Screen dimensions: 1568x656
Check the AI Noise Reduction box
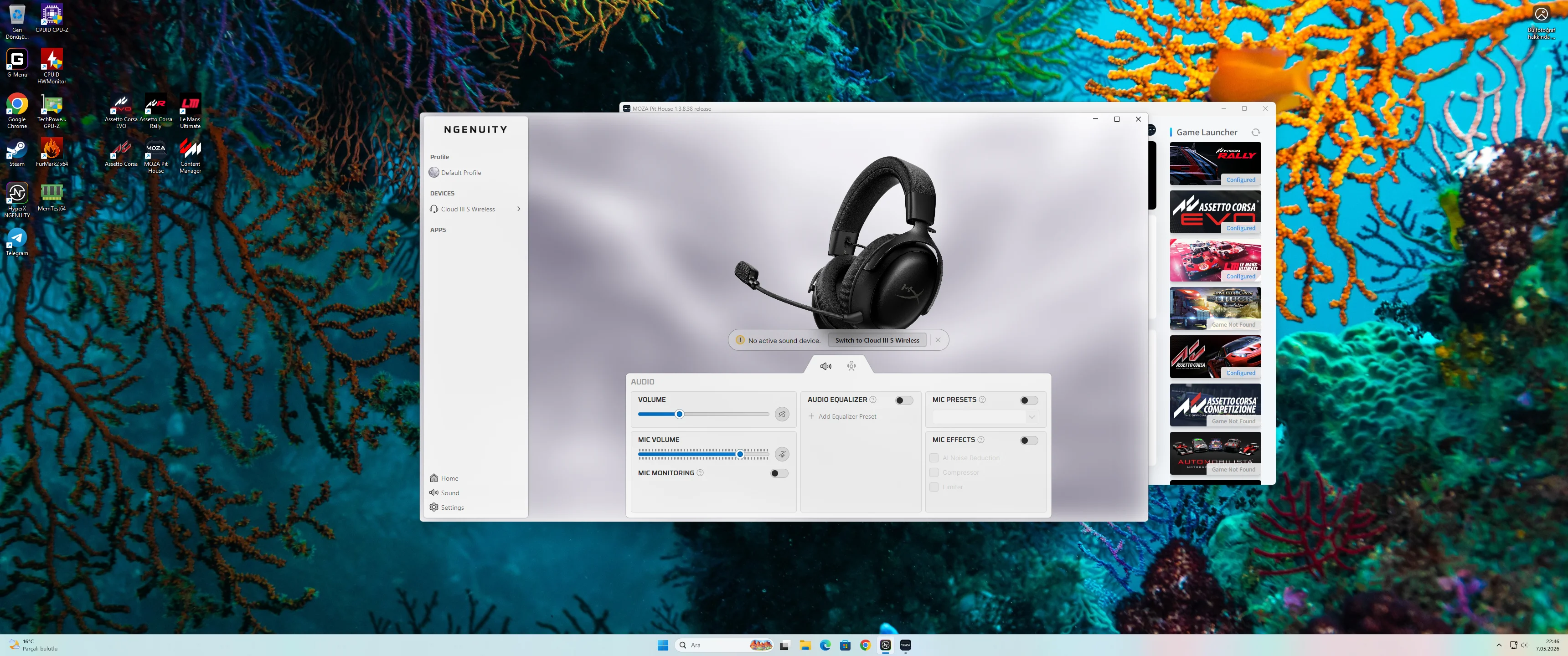click(934, 458)
